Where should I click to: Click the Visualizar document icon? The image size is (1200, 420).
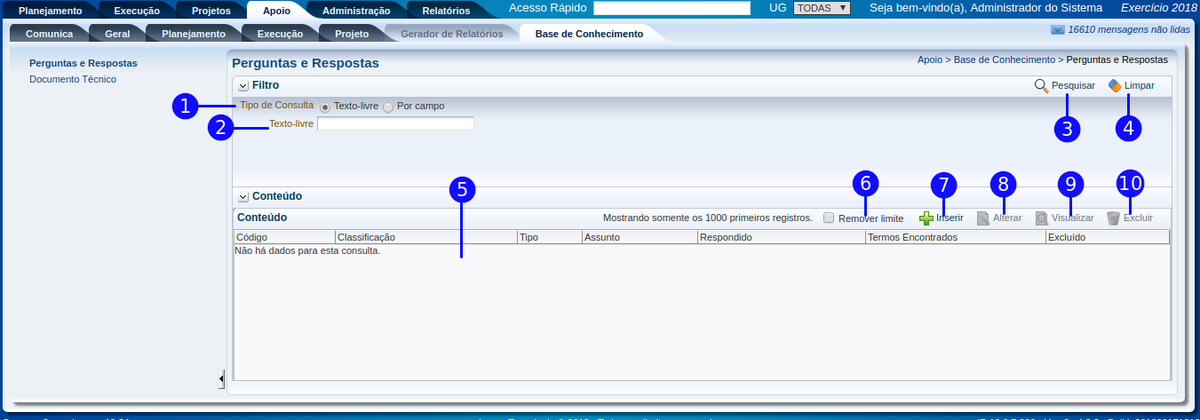tap(1042, 218)
